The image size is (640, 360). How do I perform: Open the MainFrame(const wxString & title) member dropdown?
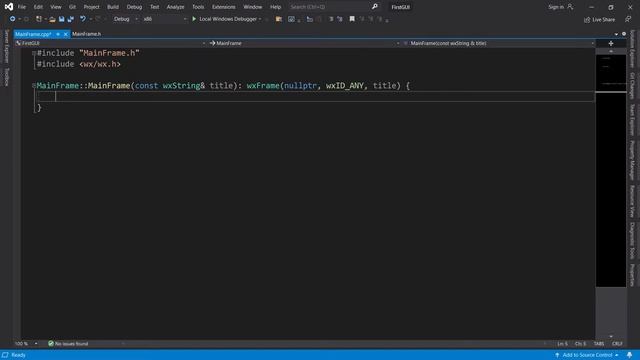(498, 43)
